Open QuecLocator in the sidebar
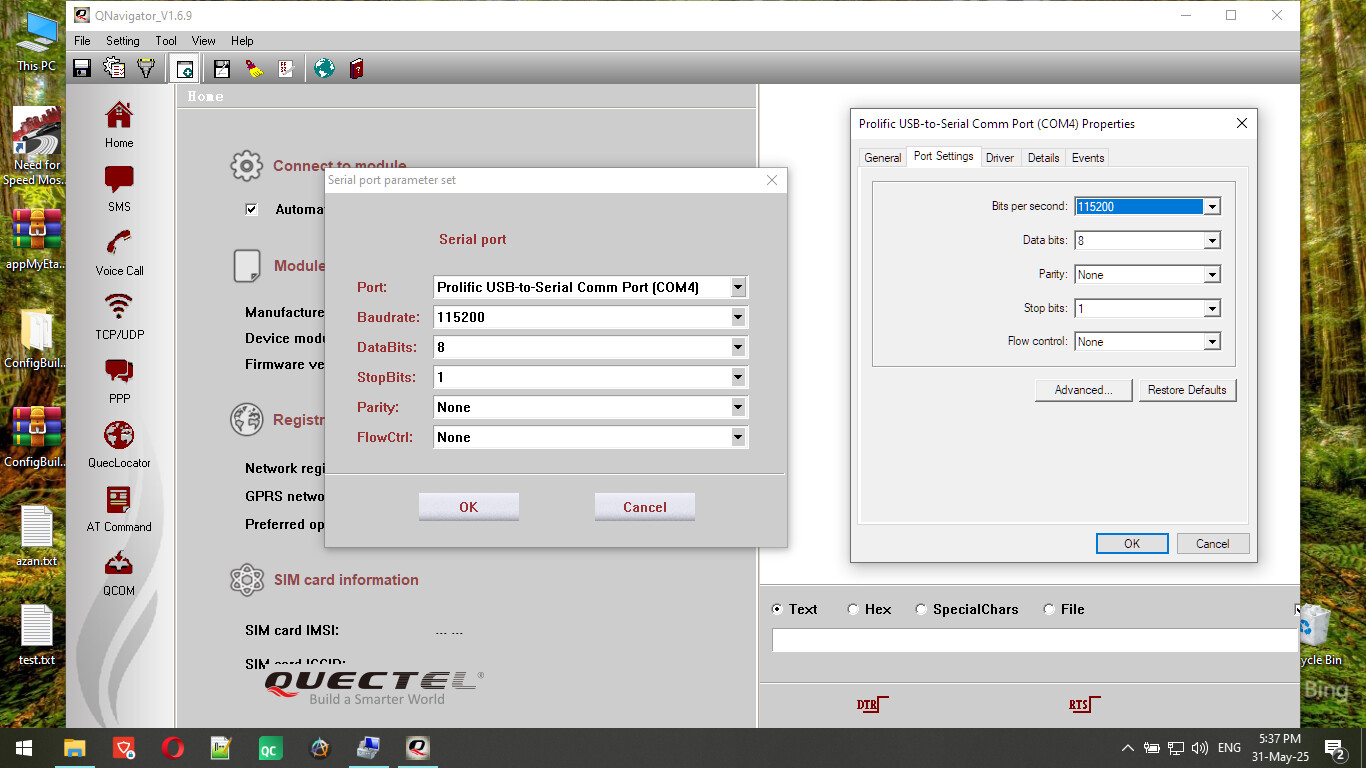Image resolution: width=1366 pixels, height=768 pixels. pyautogui.click(x=119, y=445)
